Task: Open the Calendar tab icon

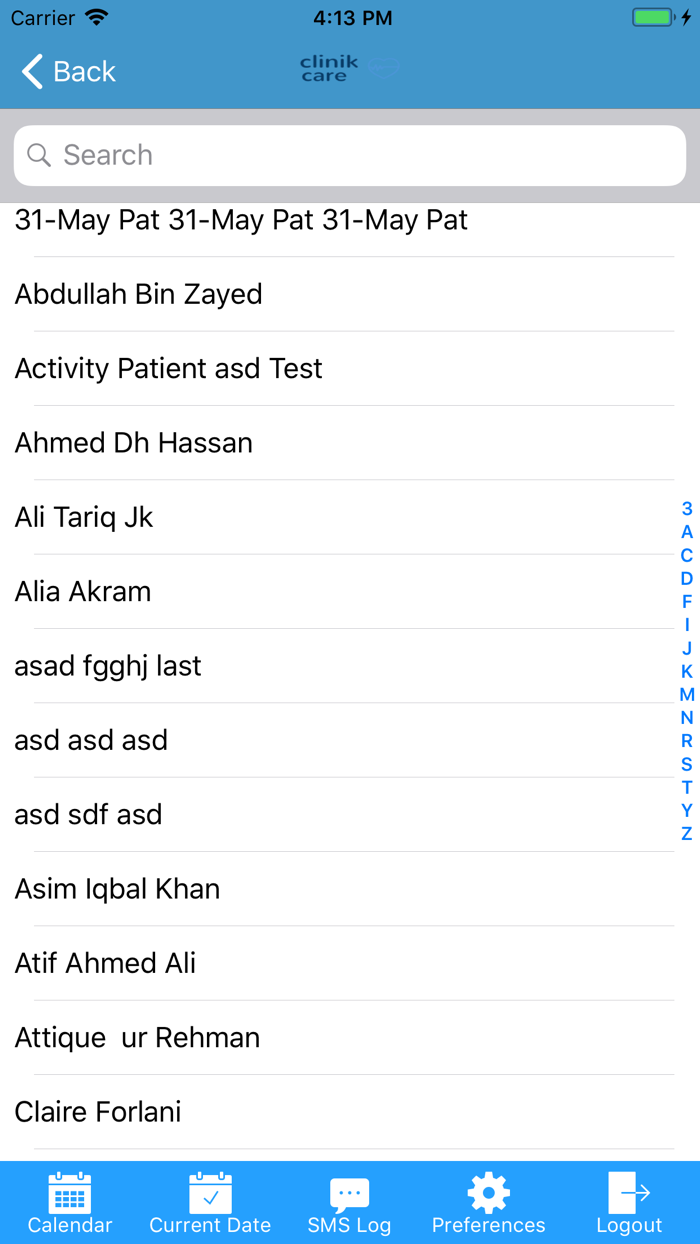Action: click(x=70, y=1193)
